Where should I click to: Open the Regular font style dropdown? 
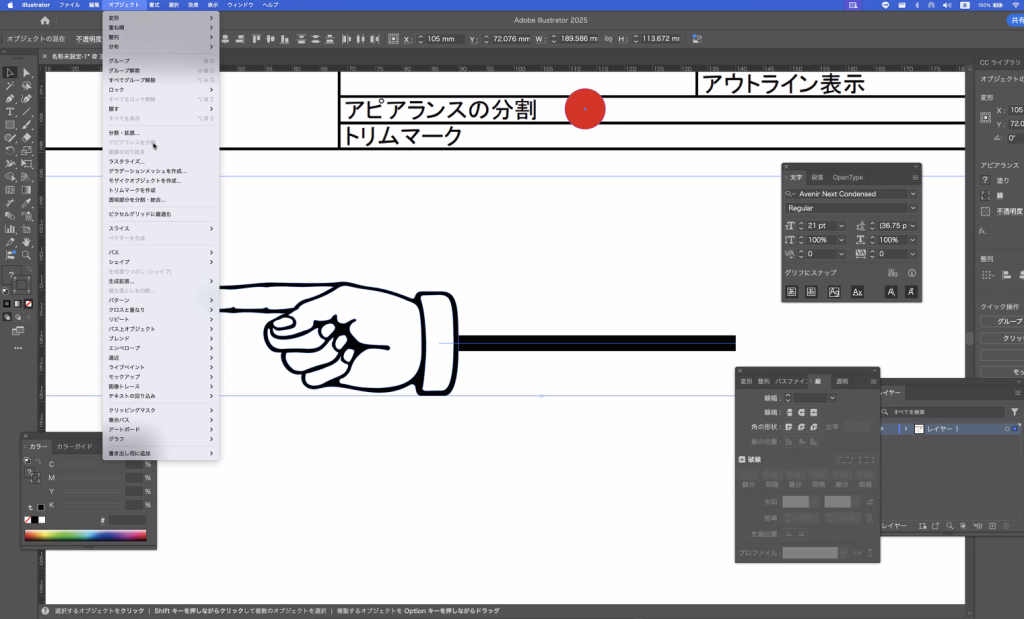(851, 208)
